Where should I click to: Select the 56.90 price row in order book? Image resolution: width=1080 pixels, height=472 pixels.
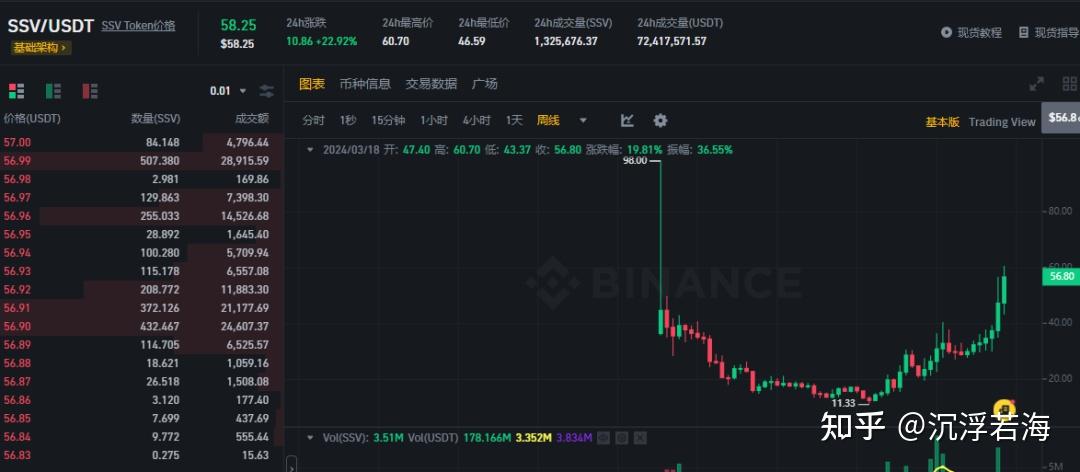(x=141, y=326)
